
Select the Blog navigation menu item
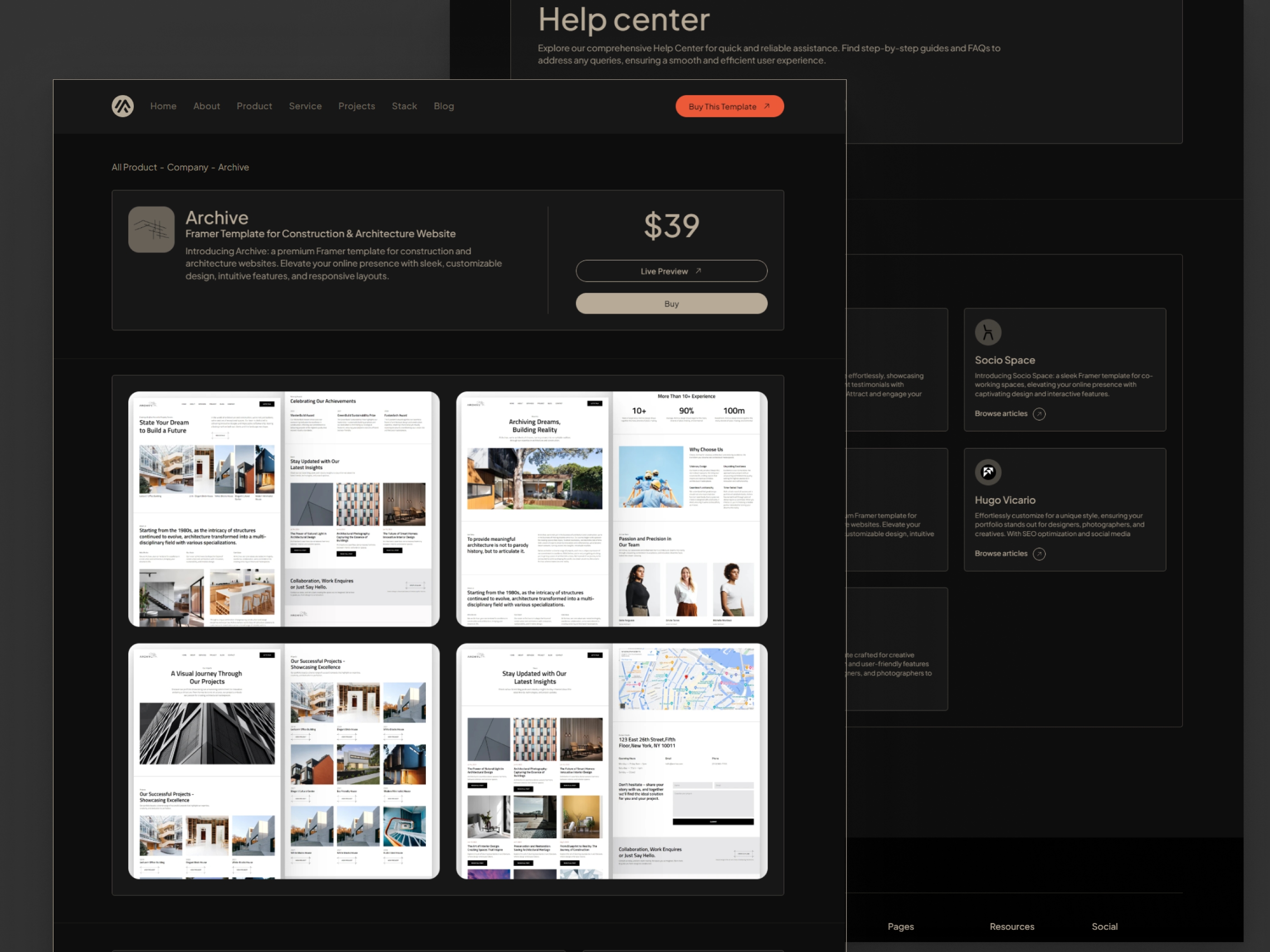point(443,106)
